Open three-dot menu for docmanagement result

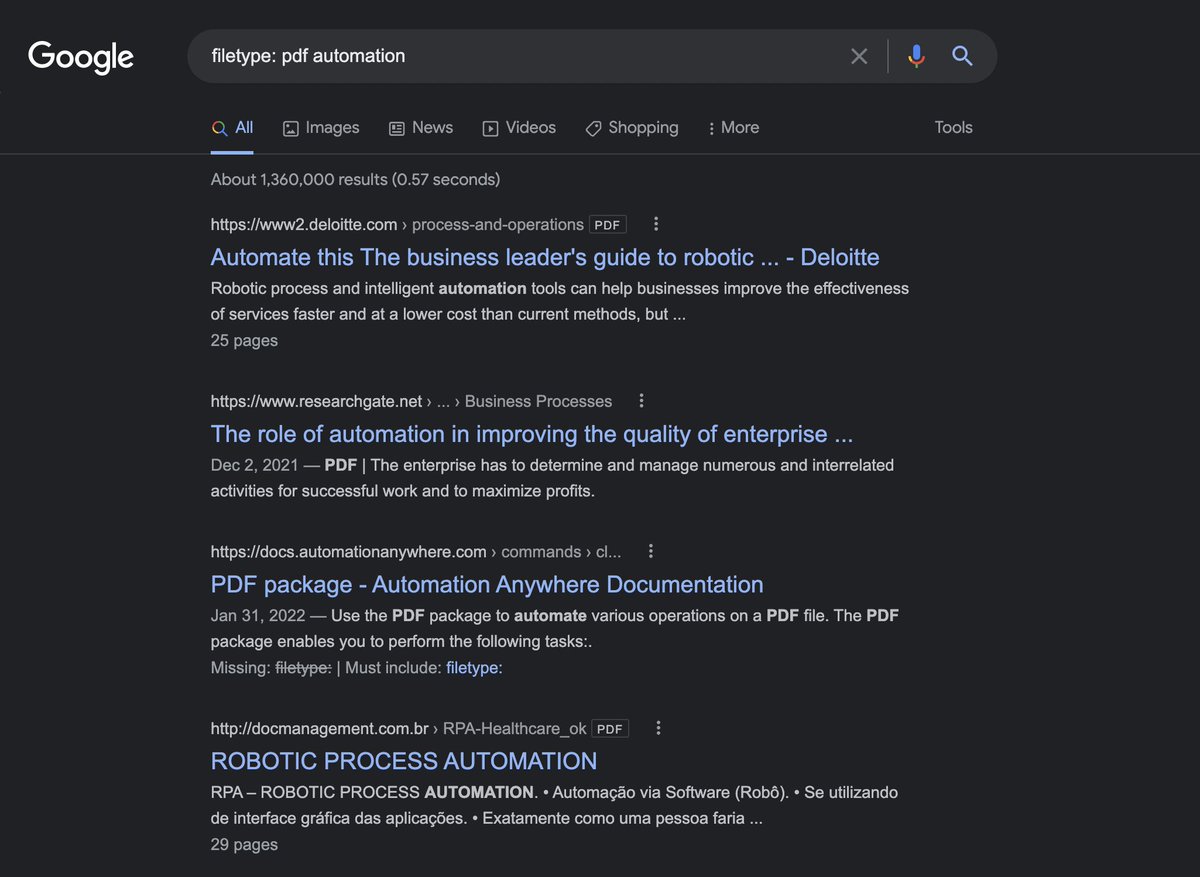658,728
